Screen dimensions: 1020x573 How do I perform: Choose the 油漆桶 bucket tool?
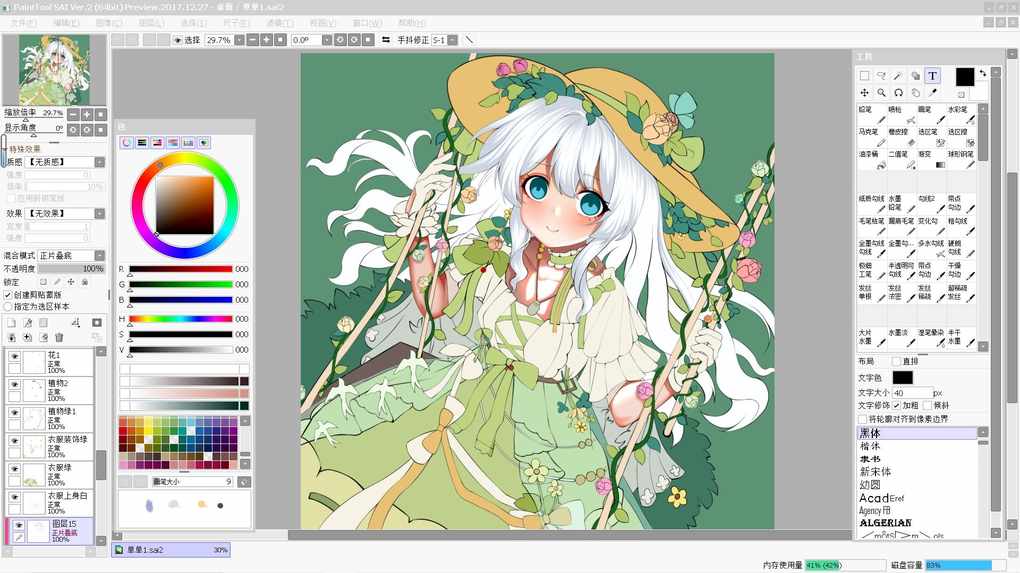tap(872, 160)
